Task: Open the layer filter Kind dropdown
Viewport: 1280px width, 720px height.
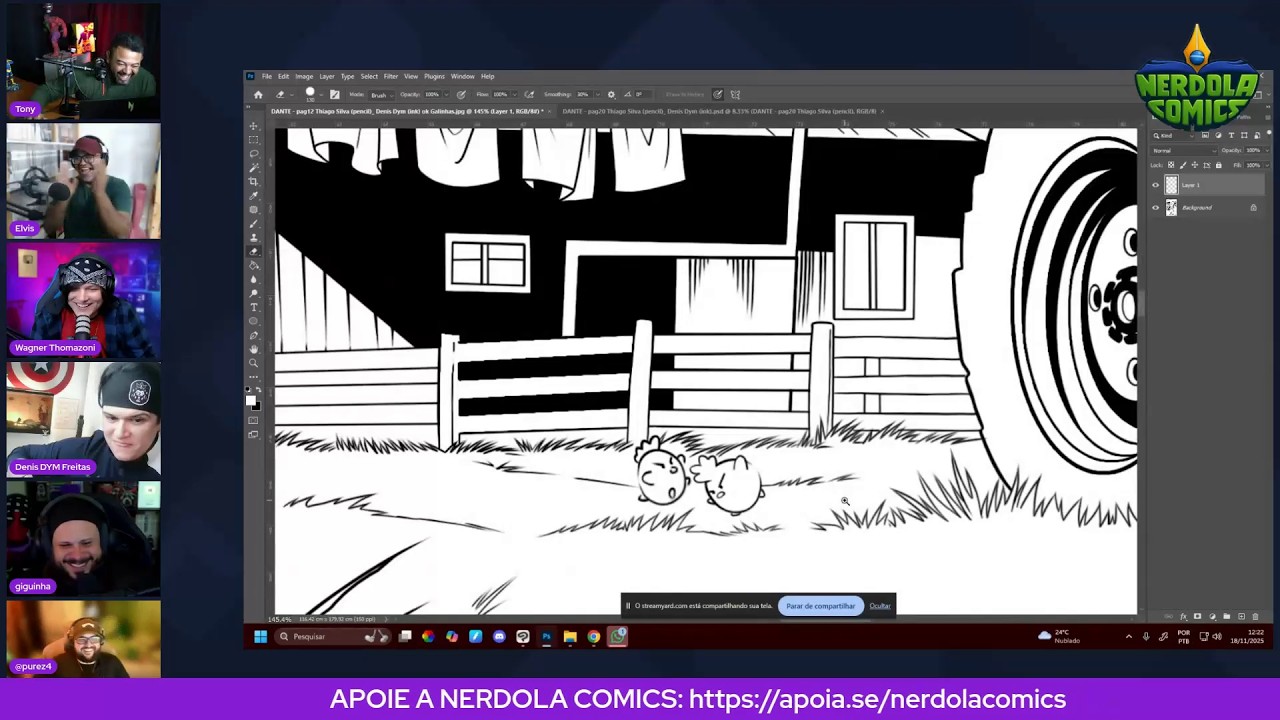Action: click(1175, 135)
